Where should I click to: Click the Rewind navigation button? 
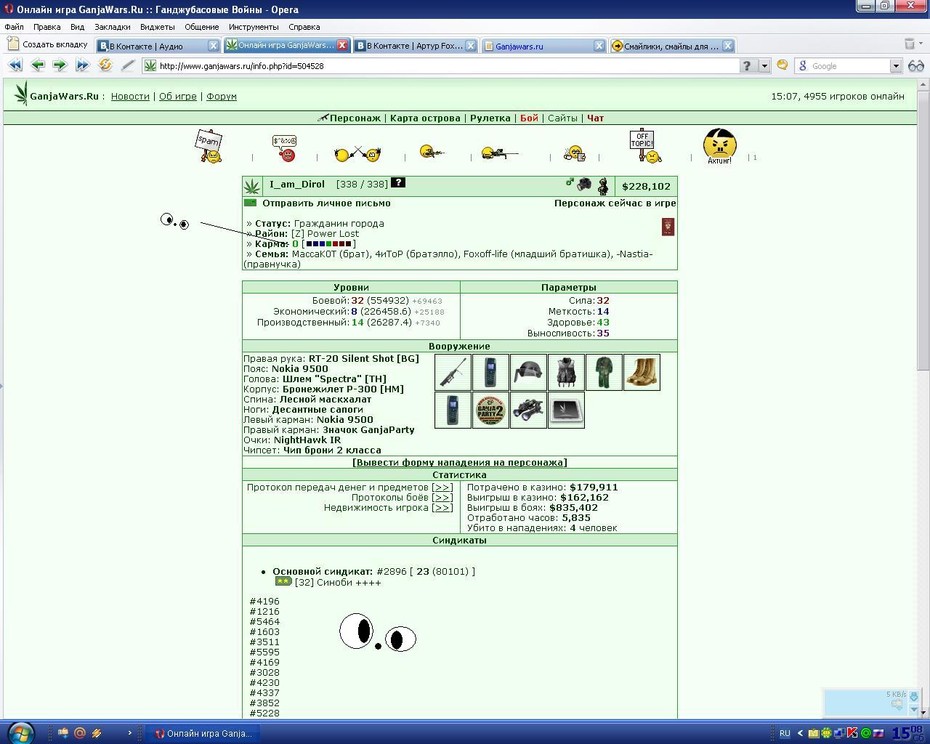click(15, 65)
